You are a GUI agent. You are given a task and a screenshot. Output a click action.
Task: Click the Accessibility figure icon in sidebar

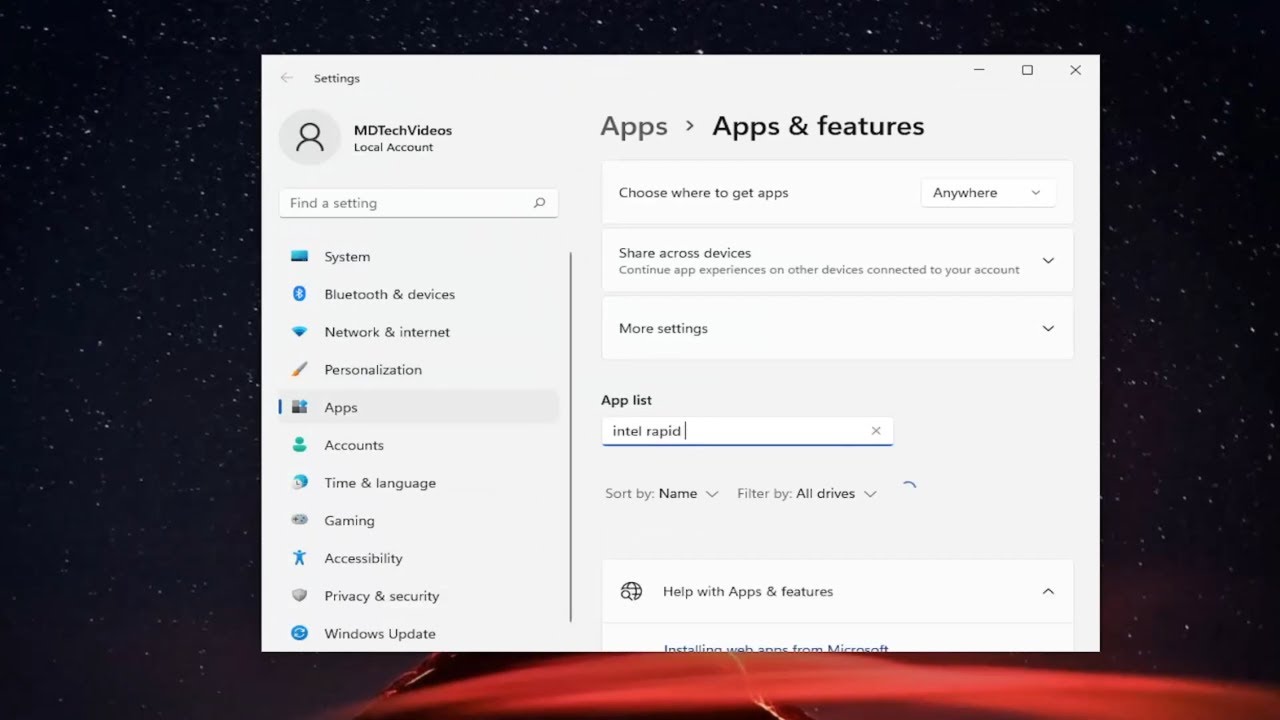299,558
